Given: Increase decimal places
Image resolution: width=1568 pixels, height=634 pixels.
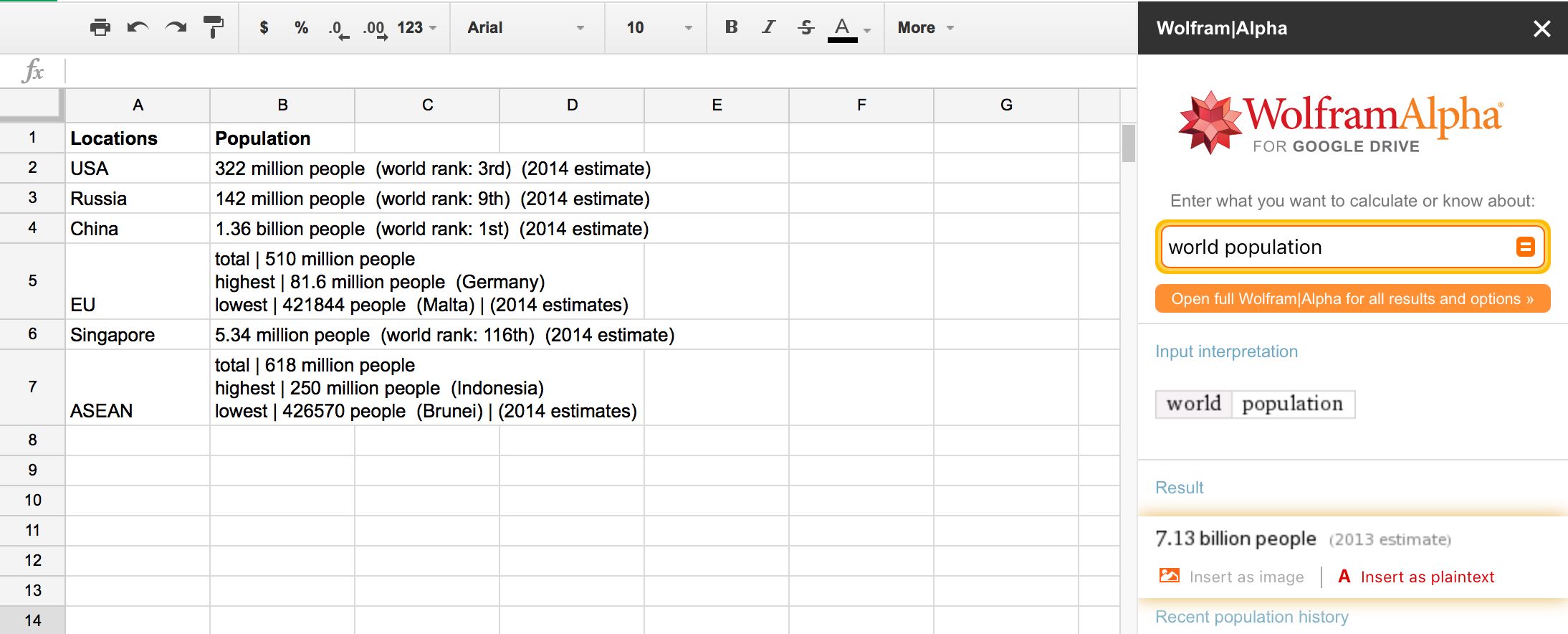Looking at the screenshot, I should (x=375, y=29).
